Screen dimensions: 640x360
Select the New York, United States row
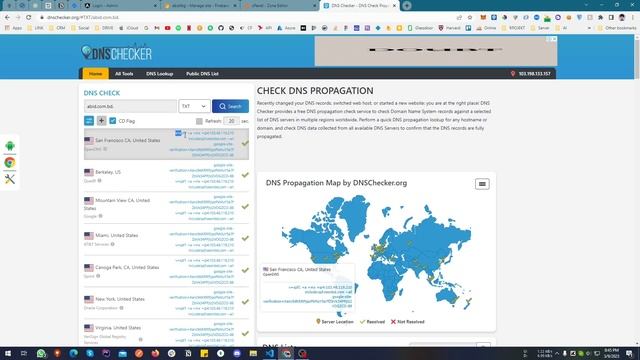166,303
